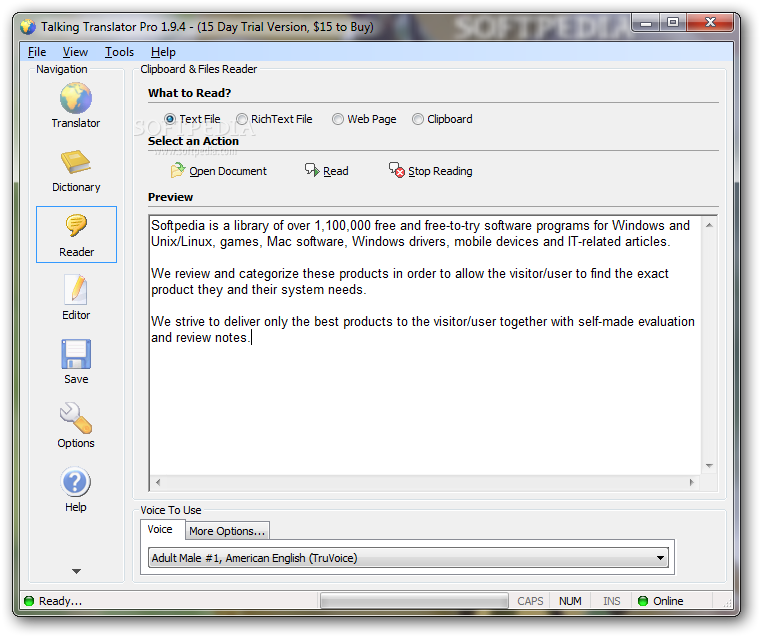Open the File menu

[x=37, y=52]
